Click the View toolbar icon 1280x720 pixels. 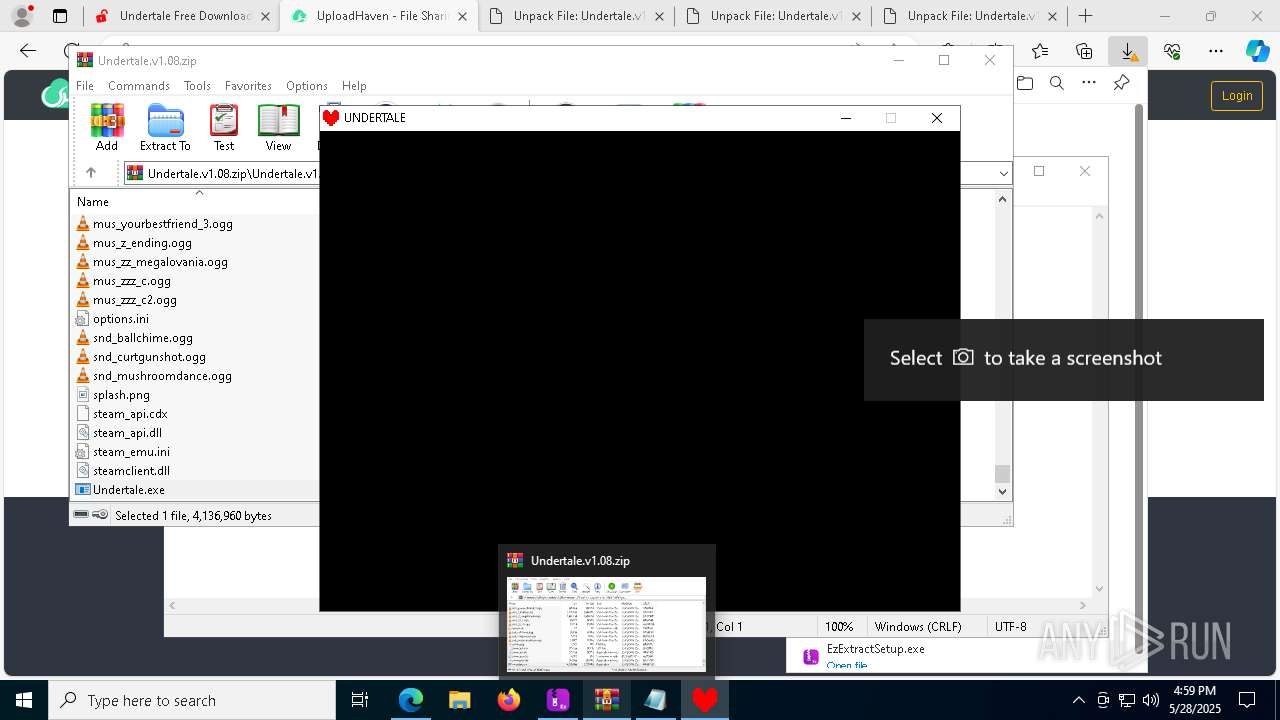point(278,127)
